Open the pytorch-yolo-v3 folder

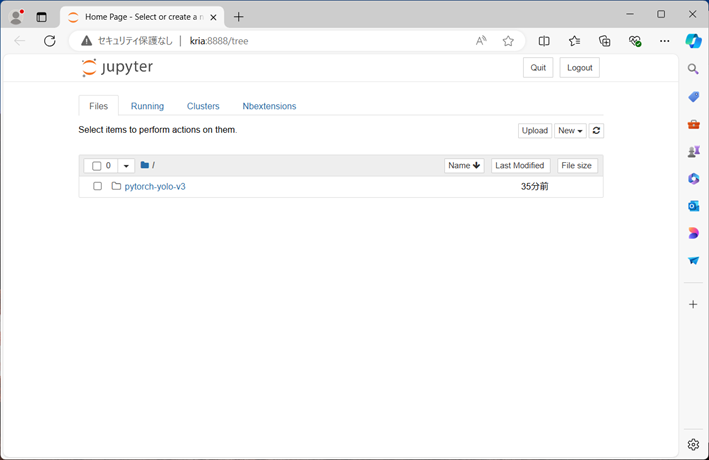click(155, 186)
